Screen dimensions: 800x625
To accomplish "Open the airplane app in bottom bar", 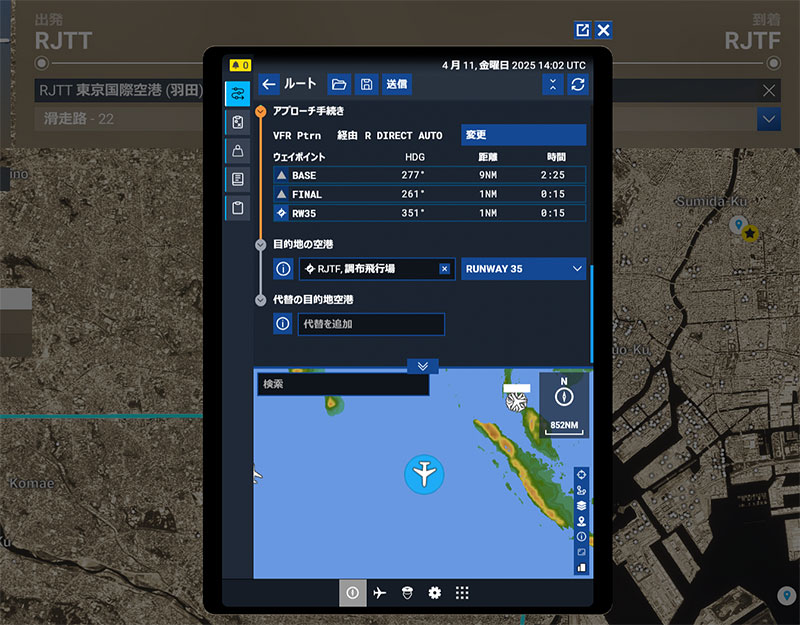I will pyautogui.click(x=380, y=593).
